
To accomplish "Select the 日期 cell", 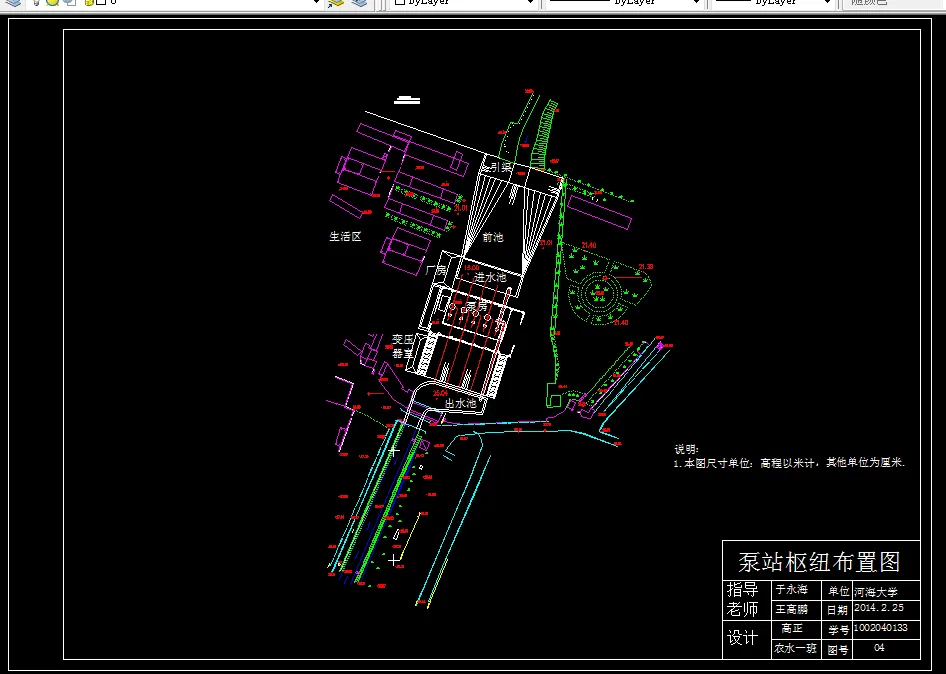I will (x=839, y=611).
